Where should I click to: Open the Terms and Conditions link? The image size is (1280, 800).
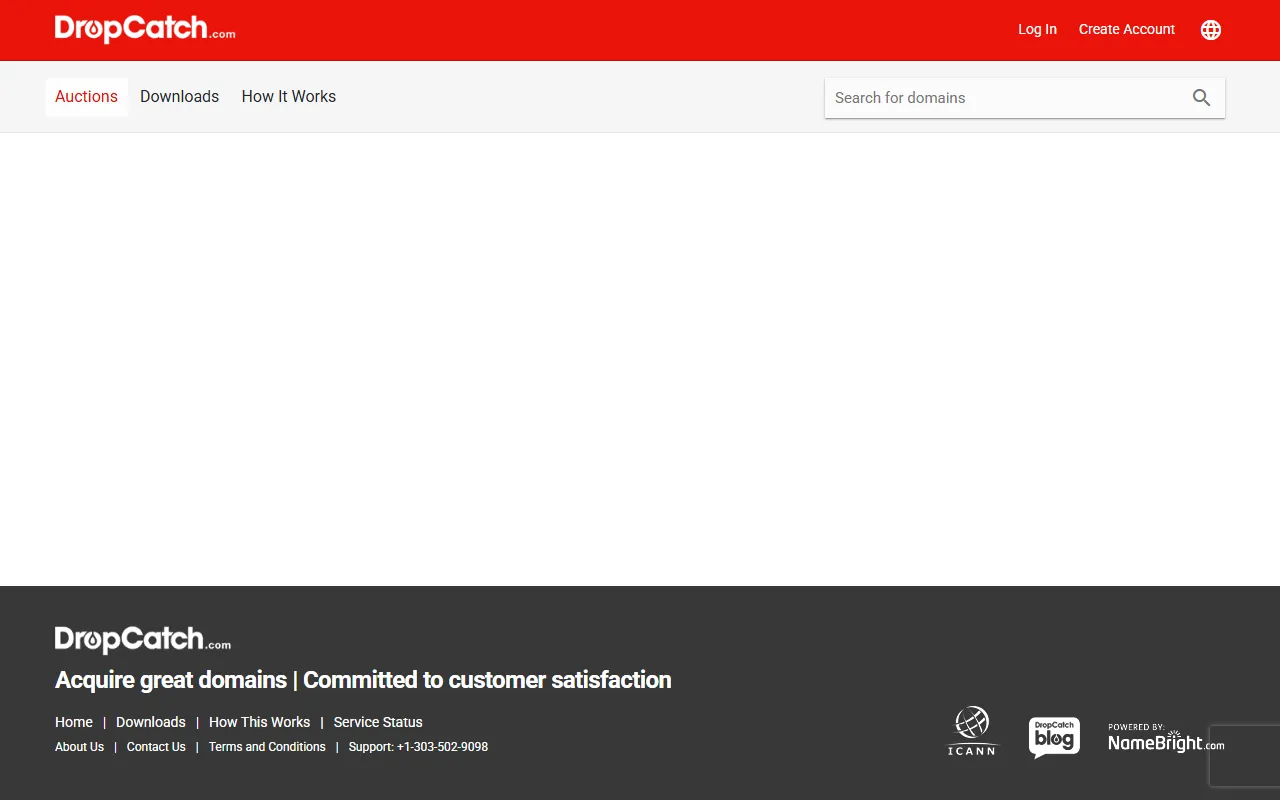267,747
